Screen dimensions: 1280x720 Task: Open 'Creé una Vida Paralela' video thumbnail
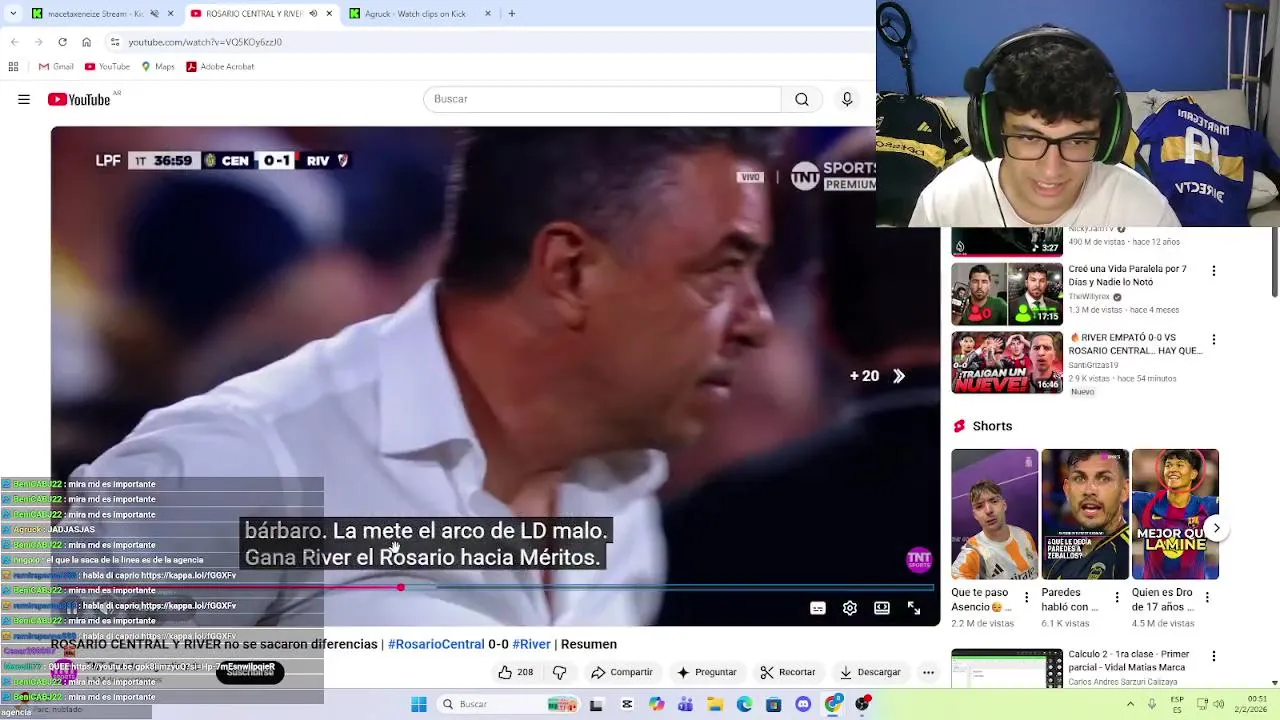coord(1007,294)
